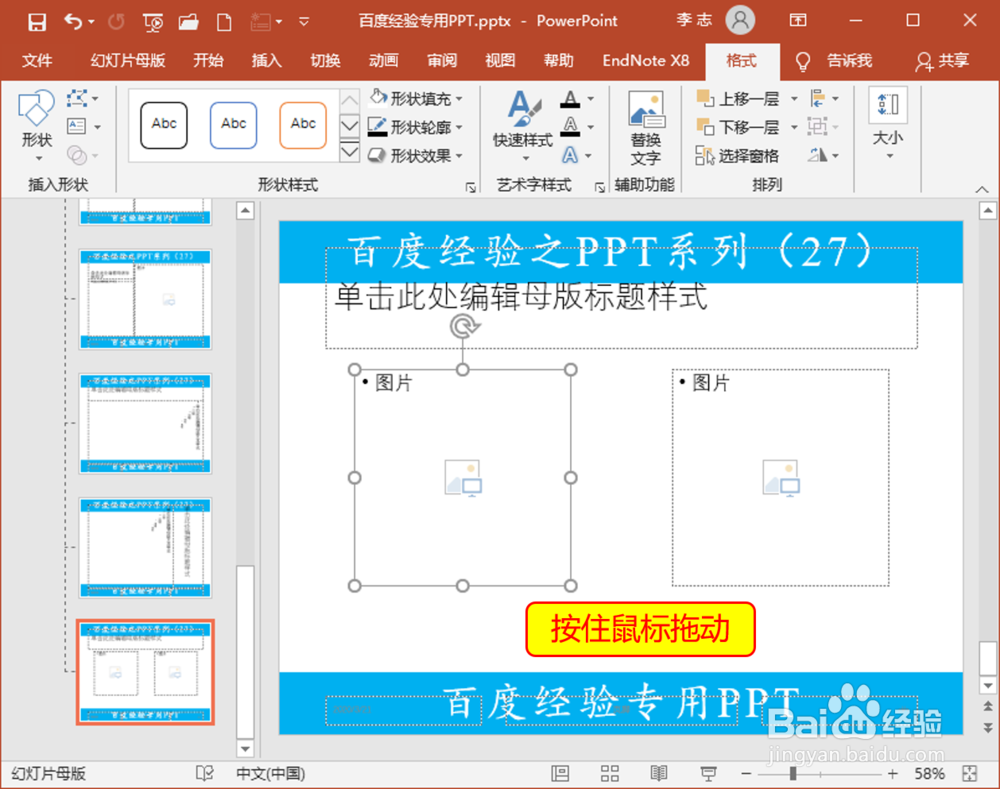1000x789 pixels.
Task: Switch to the 视图 tab
Action: [x=500, y=61]
